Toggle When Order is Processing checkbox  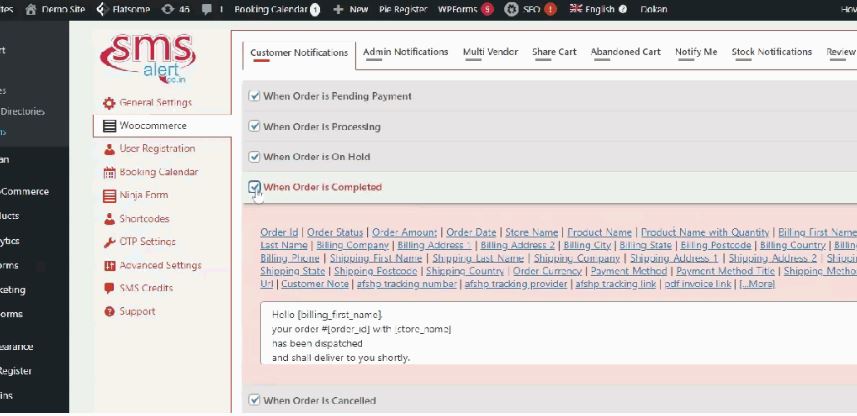(x=254, y=126)
